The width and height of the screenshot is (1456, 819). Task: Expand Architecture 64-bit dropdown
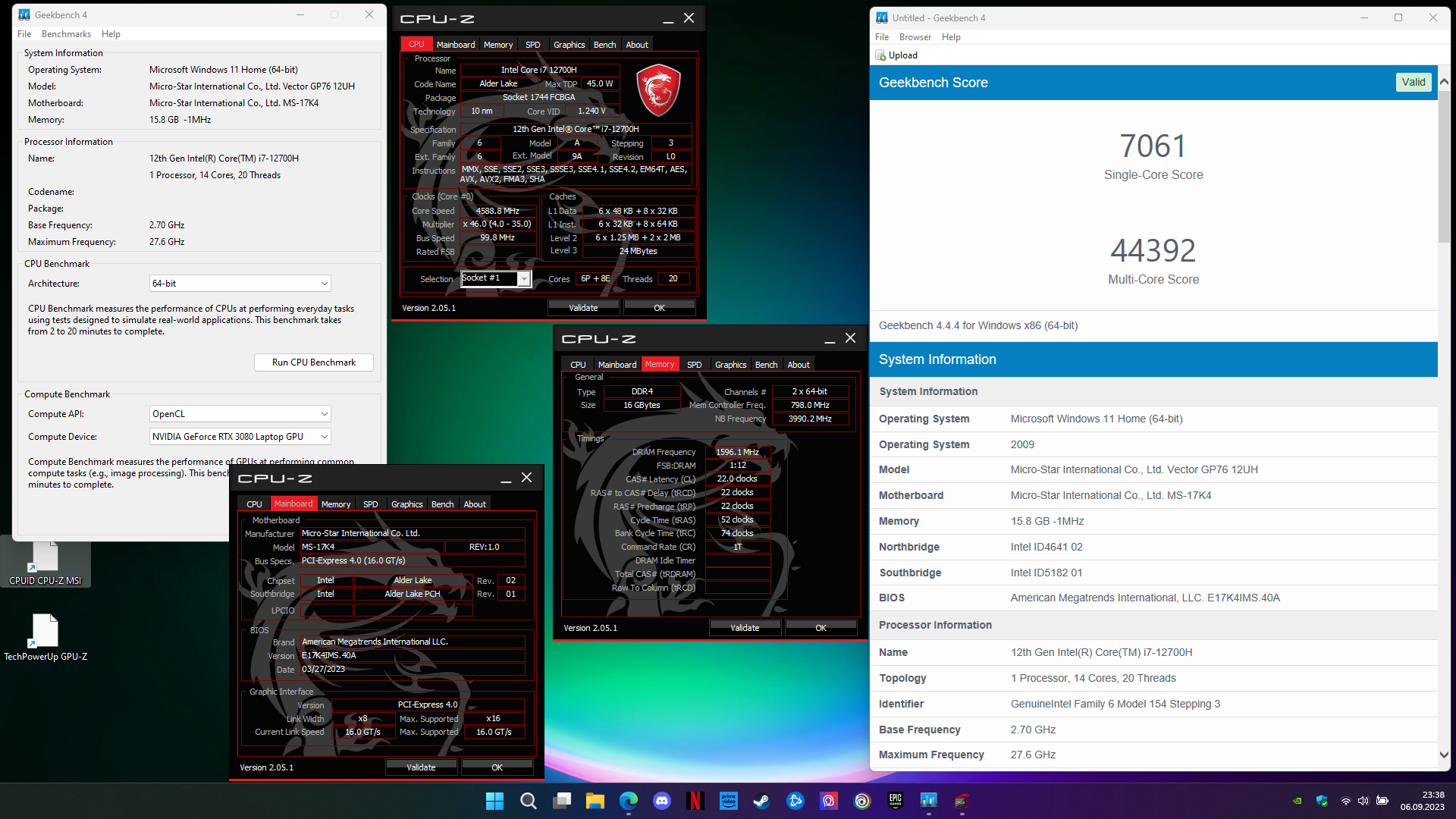point(240,284)
